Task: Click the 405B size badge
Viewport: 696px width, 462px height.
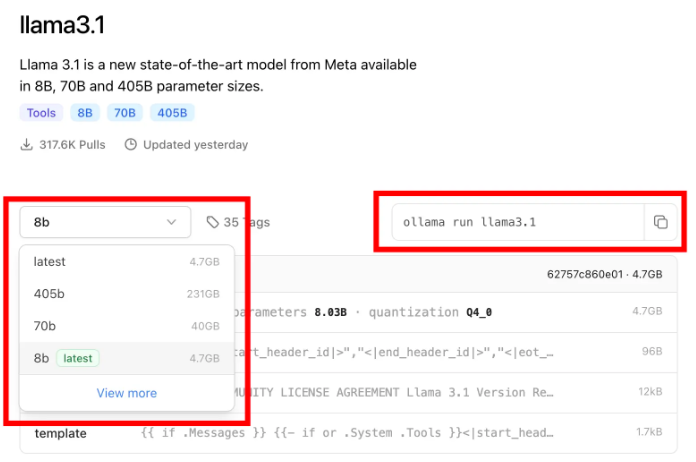Action: coord(172,113)
